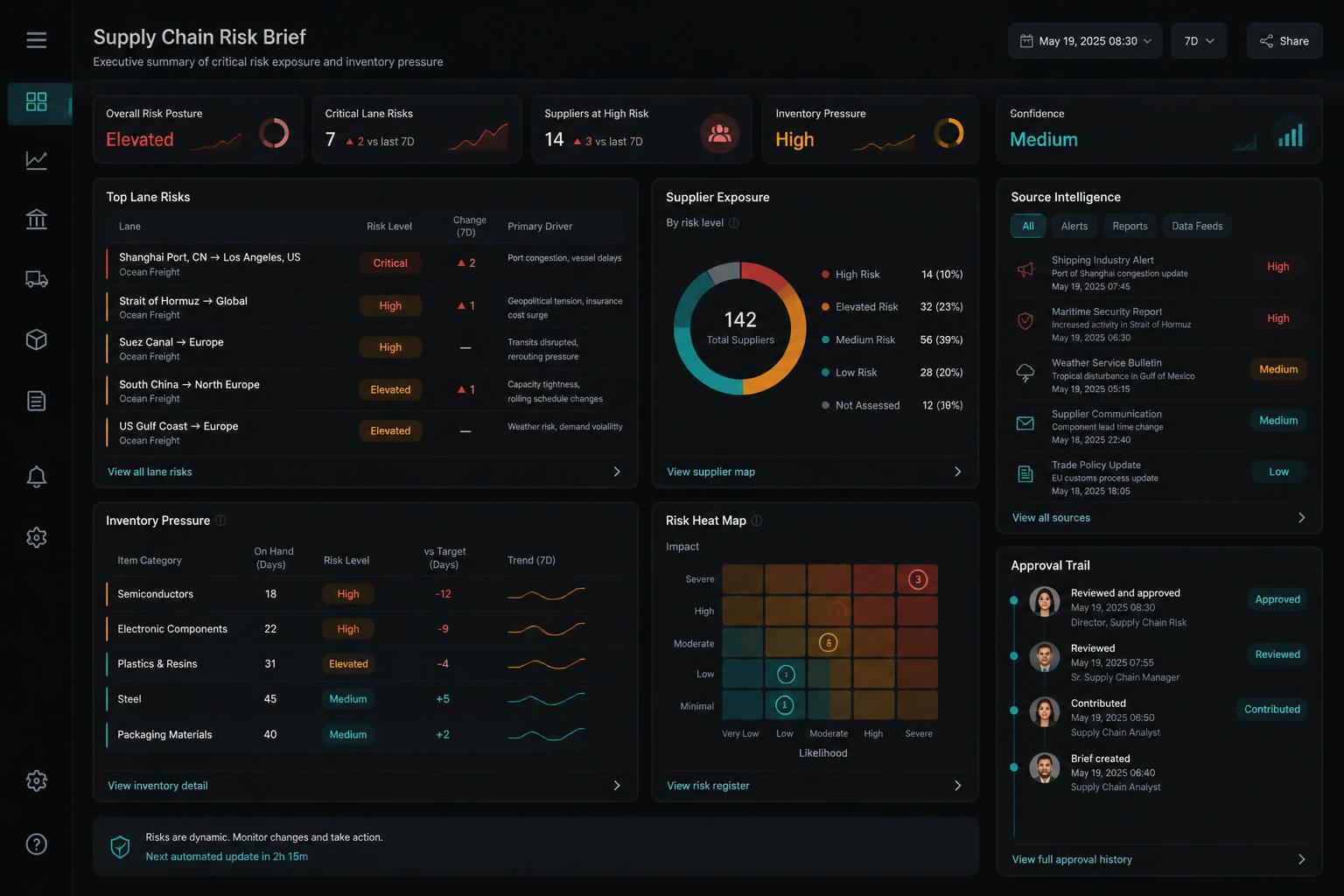The height and width of the screenshot is (896, 1344).
Task: Open the document report sidebar icon
Action: click(x=36, y=401)
